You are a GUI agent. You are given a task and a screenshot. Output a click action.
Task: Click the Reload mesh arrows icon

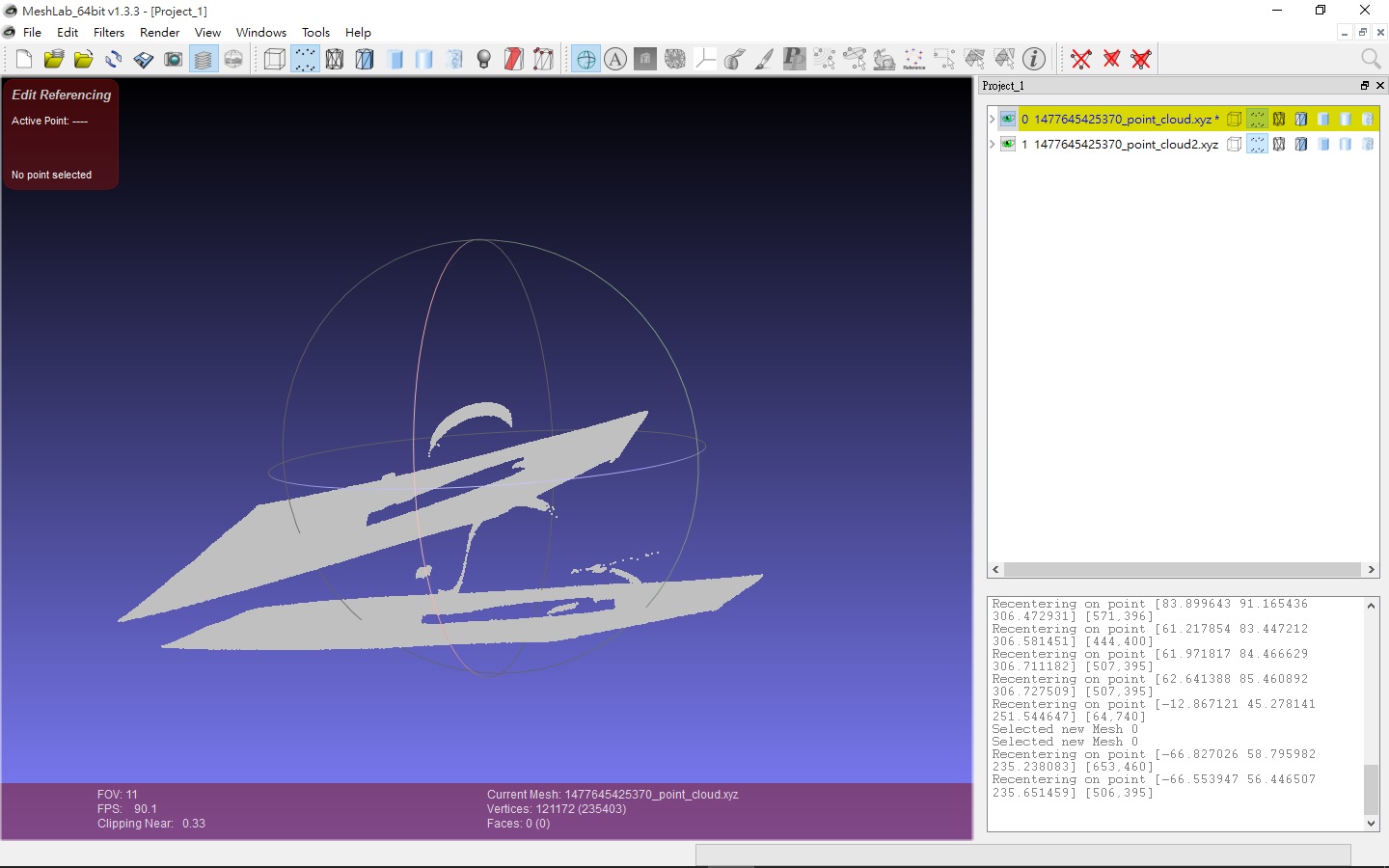coord(114,60)
